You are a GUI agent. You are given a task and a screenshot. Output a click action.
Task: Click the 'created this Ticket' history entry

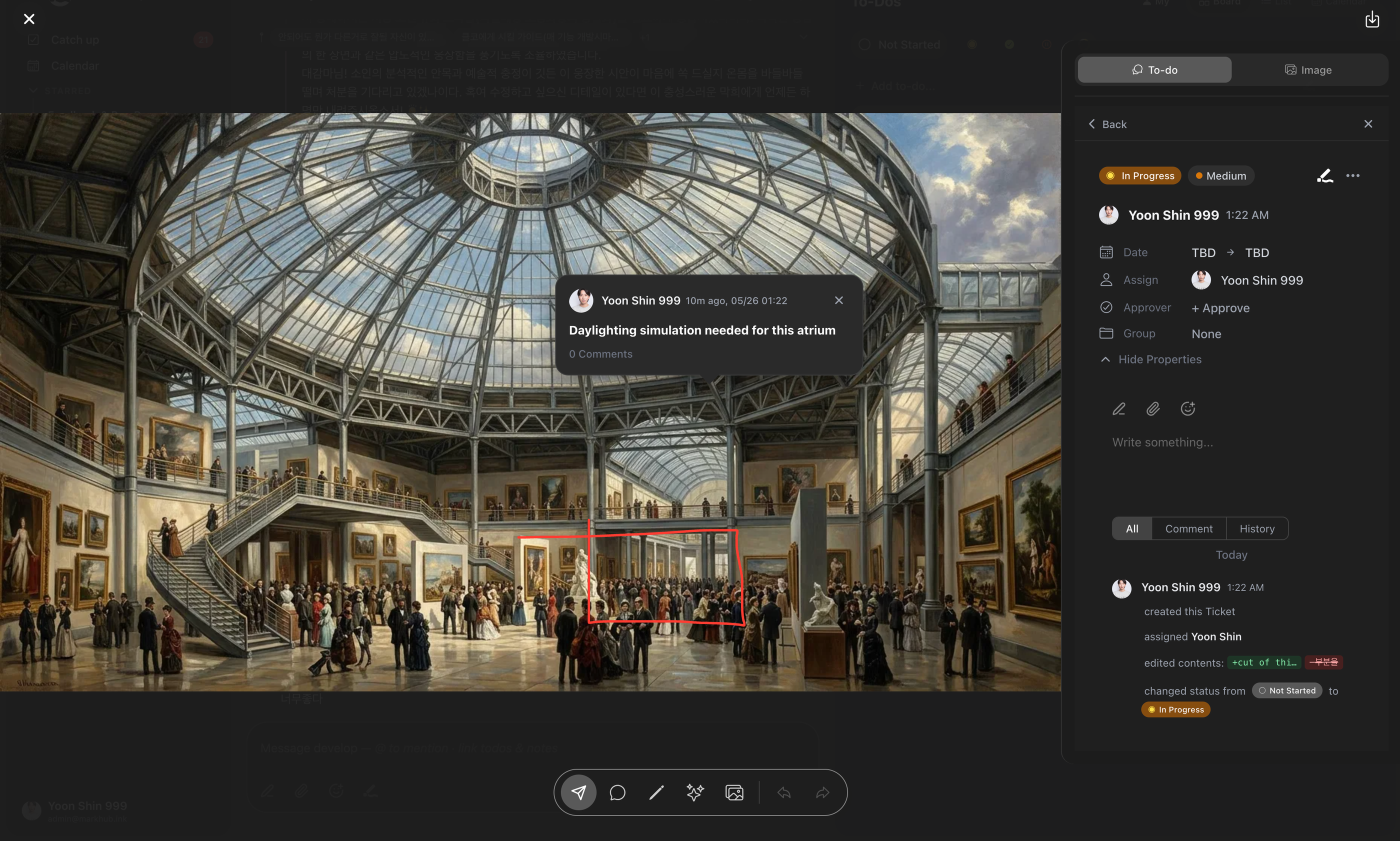point(1189,611)
